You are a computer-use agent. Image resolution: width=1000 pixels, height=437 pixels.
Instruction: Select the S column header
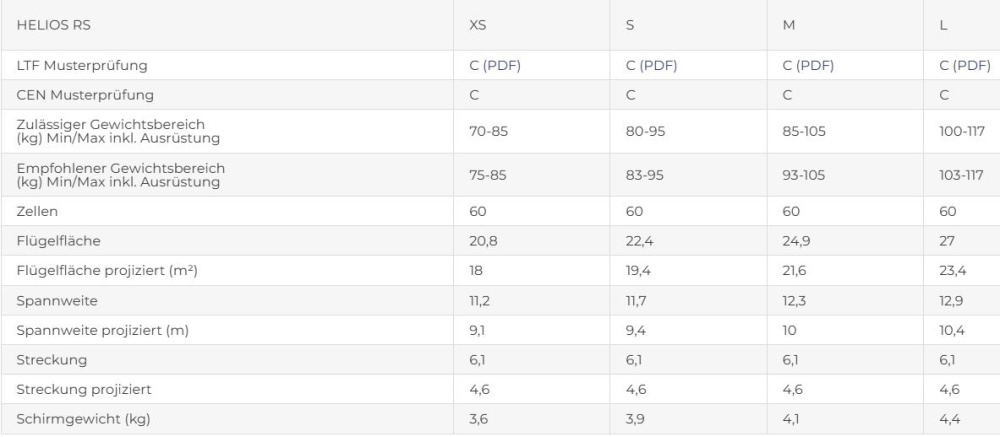coord(629,26)
